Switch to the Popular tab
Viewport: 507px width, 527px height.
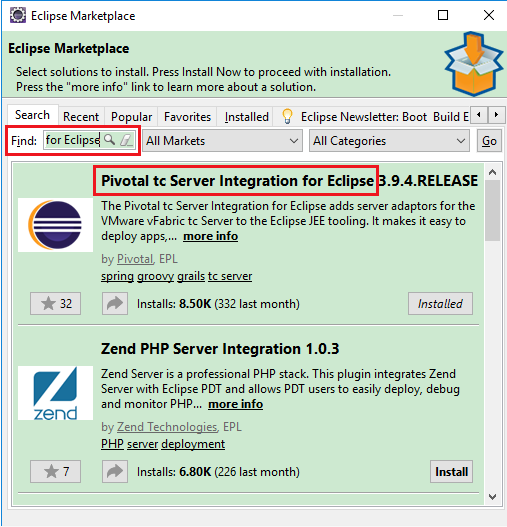pyautogui.click(x=131, y=117)
